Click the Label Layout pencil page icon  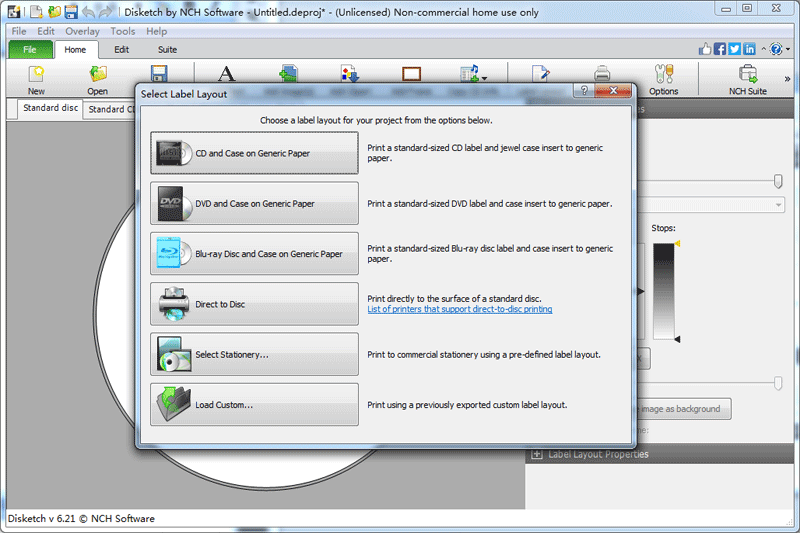click(x=540, y=73)
